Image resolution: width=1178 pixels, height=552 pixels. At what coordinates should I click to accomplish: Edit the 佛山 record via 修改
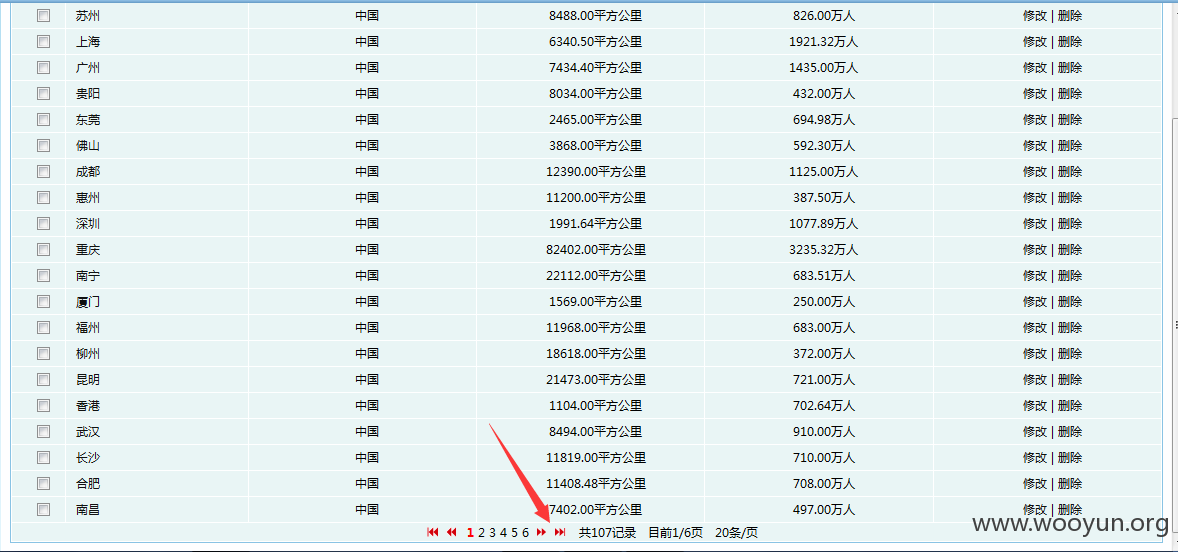pos(1035,146)
